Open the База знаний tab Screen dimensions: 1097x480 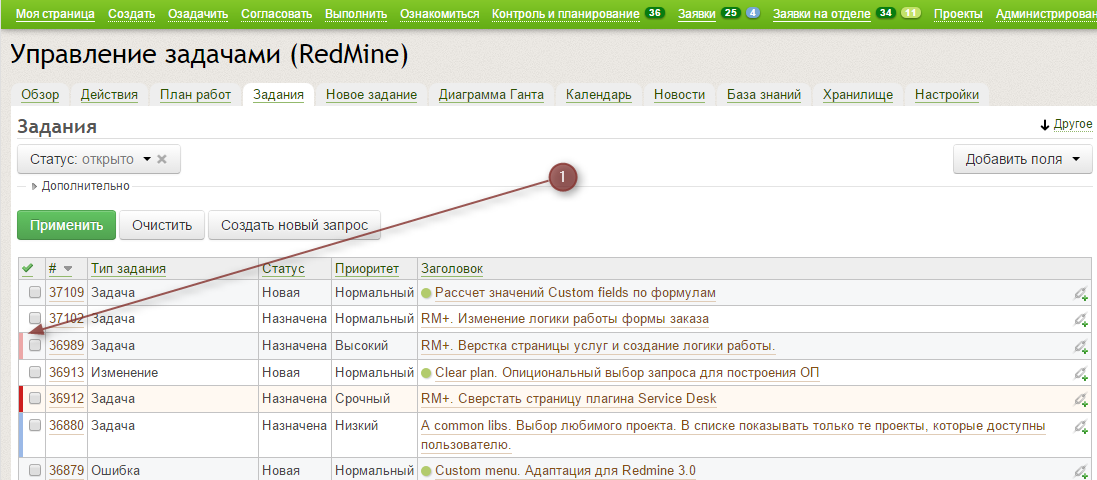point(764,94)
